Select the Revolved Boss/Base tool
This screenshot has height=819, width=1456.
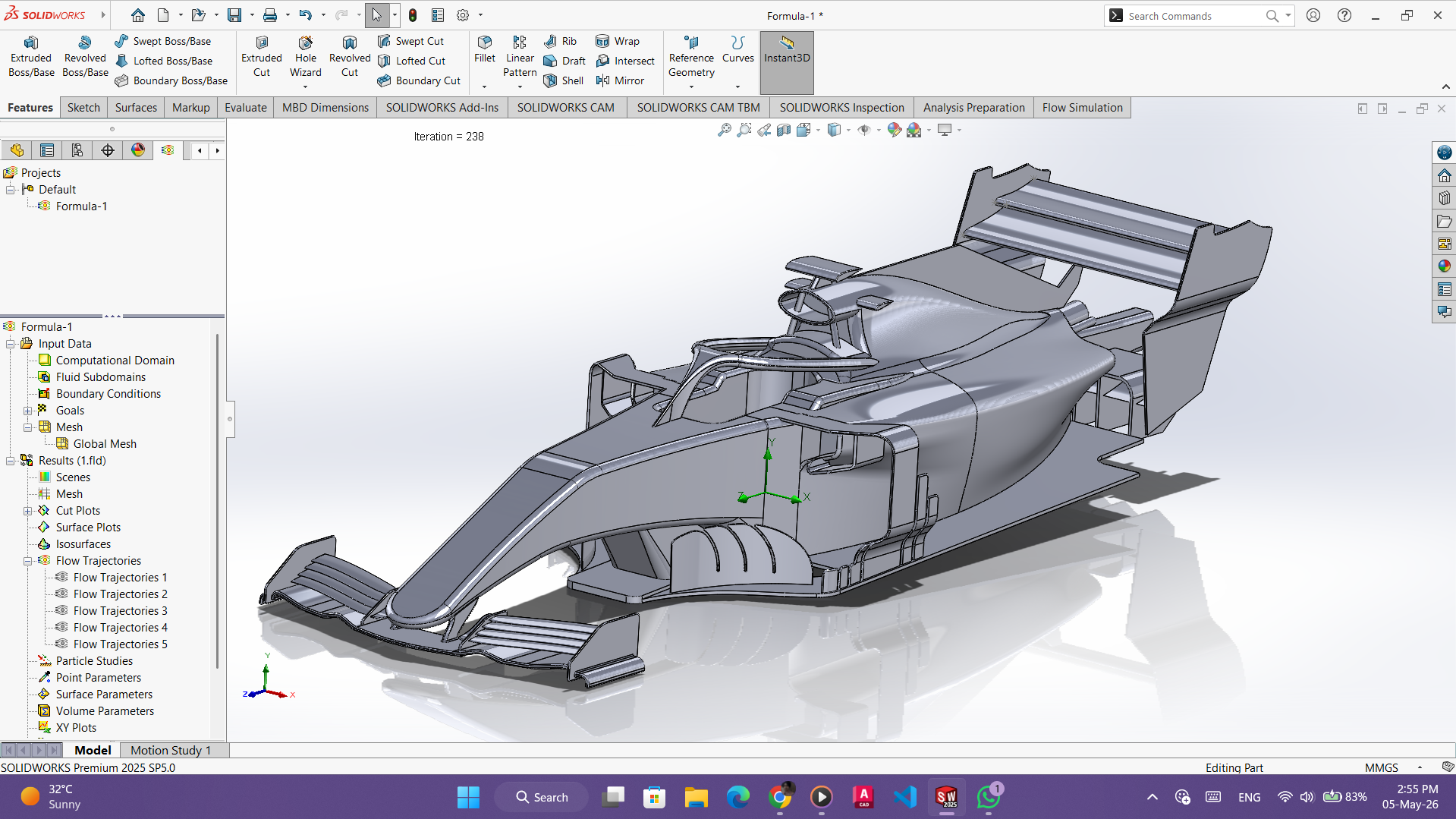[x=85, y=57]
